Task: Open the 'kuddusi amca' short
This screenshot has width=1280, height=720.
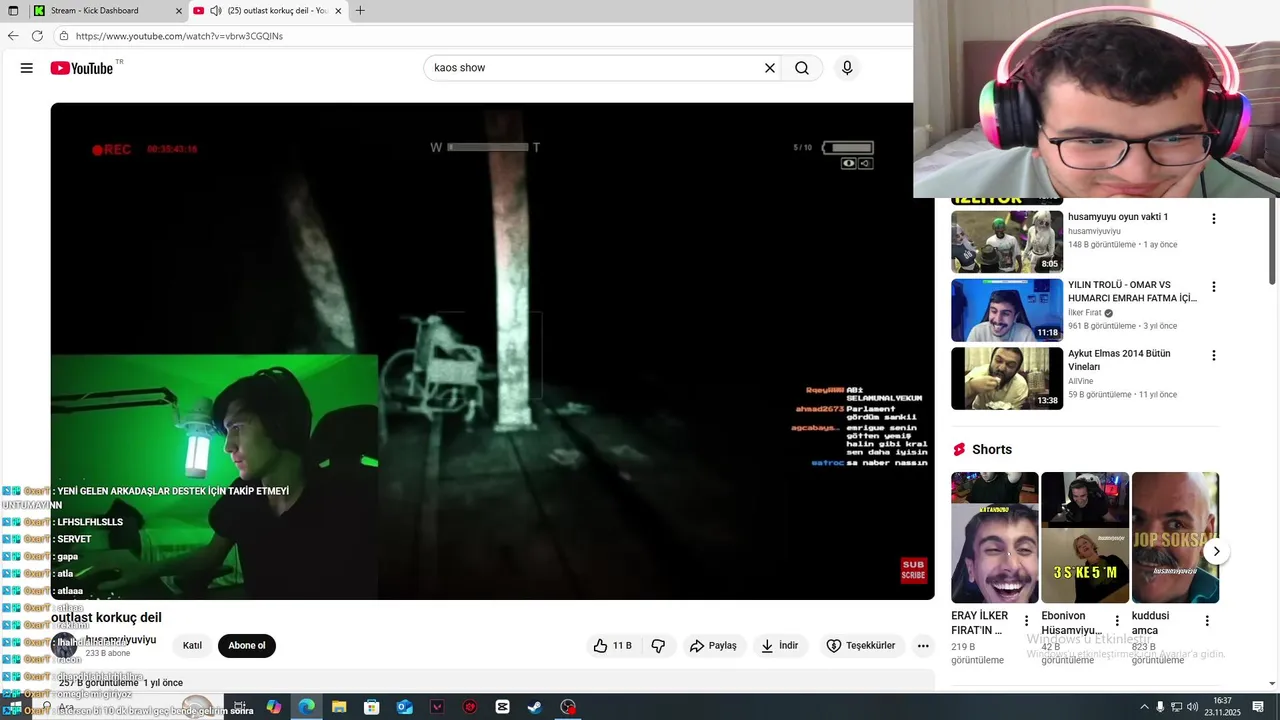Action: pyautogui.click(x=1175, y=537)
